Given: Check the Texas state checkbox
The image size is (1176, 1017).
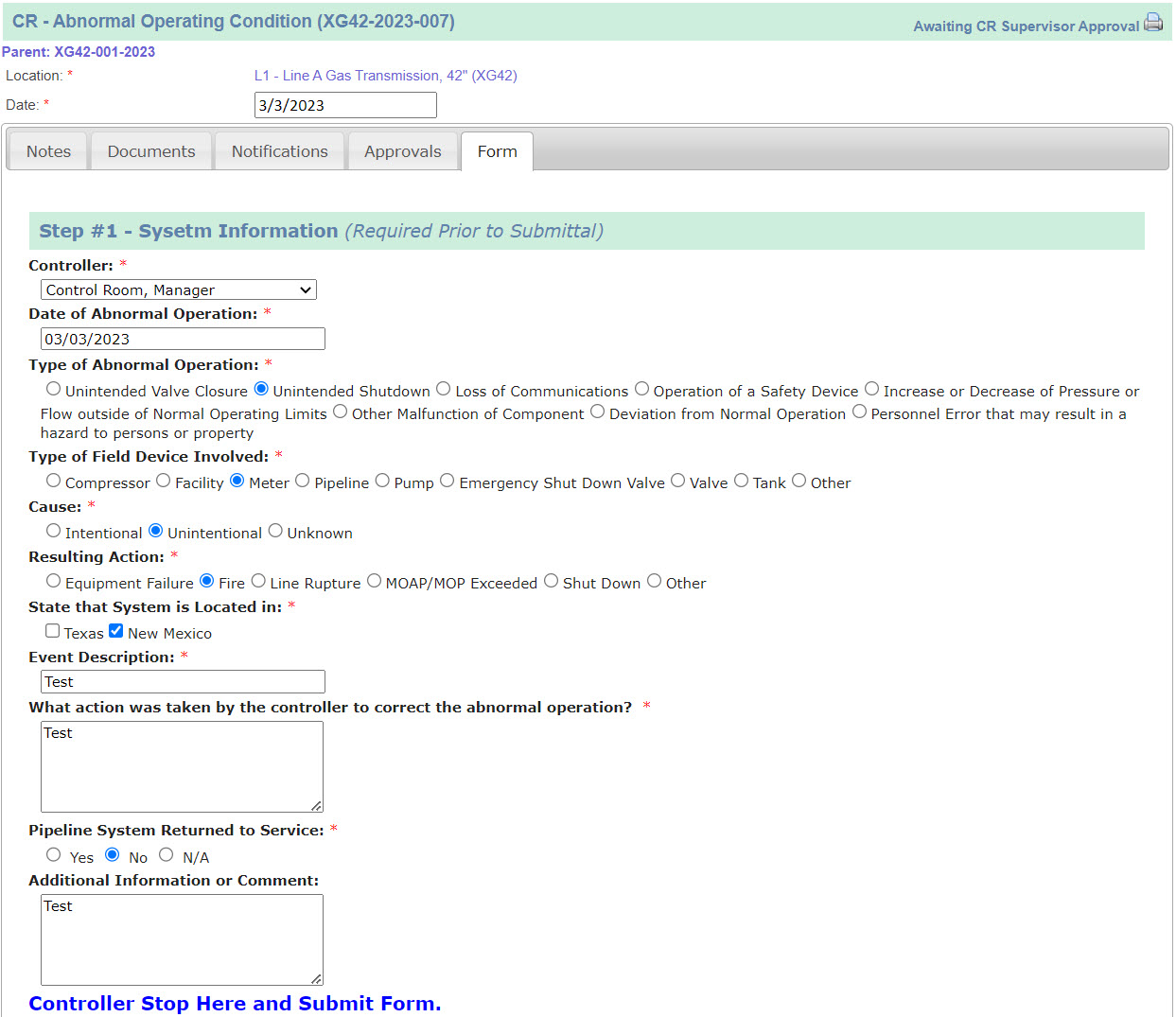Looking at the screenshot, I should [53, 631].
